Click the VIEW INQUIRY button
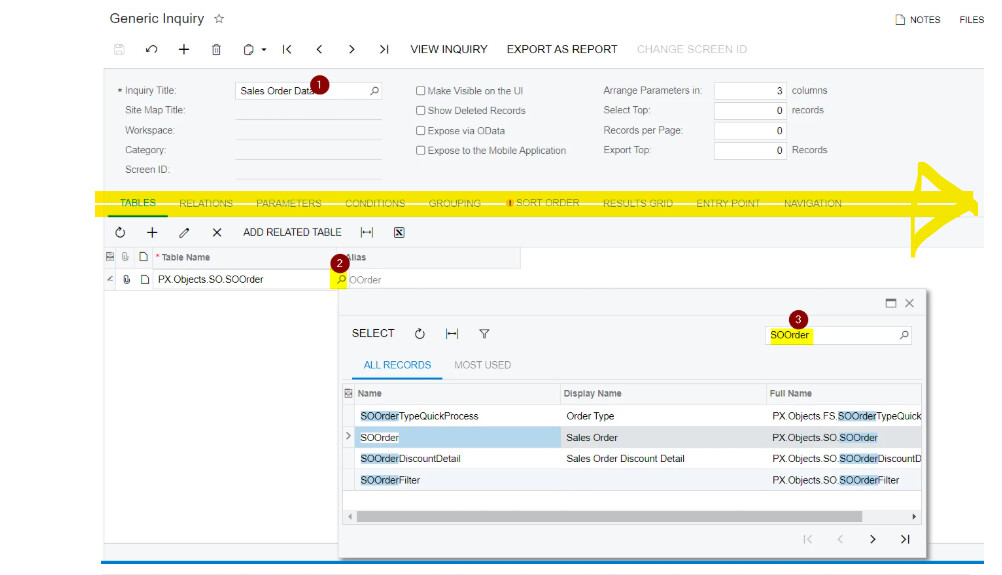Viewport: 1002px width, 575px height. (x=449, y=49)
